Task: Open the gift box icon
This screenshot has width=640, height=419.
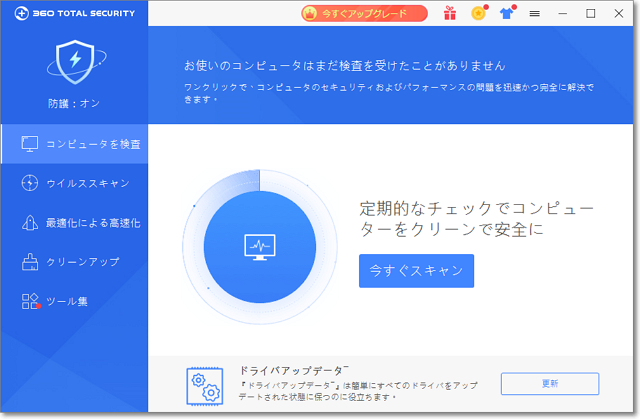Action: [x=450, y=14]
